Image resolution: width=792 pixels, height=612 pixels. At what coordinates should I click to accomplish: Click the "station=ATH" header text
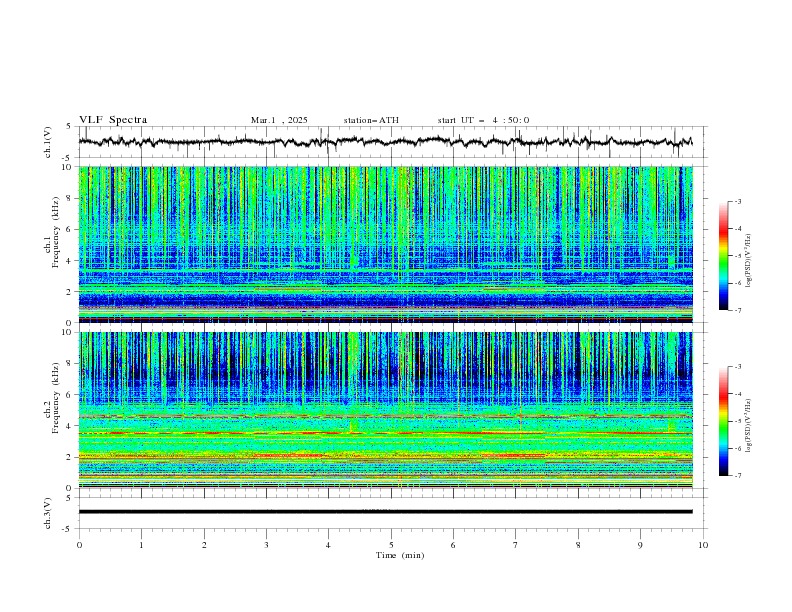(x=371, y=120)
